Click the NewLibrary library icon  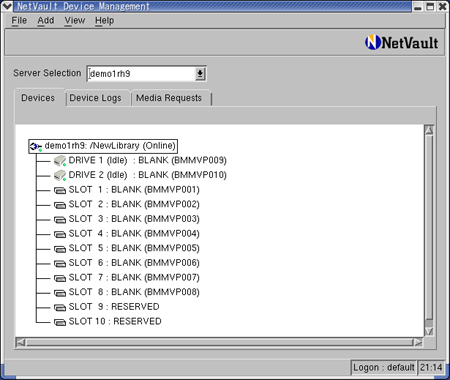[x=36, y=146]
